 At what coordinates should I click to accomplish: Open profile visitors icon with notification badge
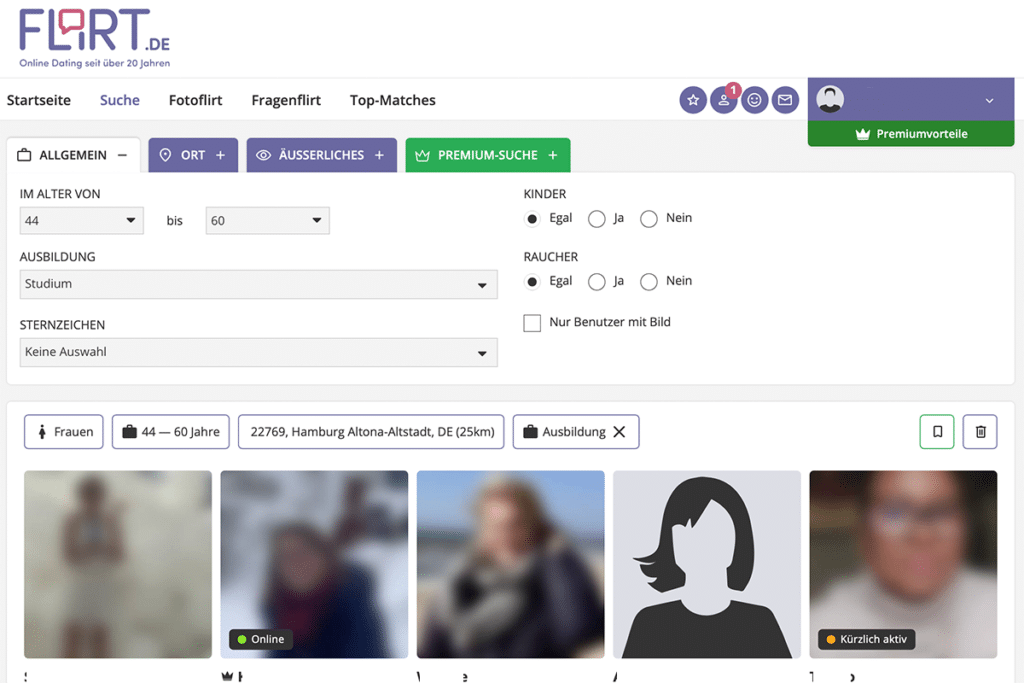click(x=723, y=100)
